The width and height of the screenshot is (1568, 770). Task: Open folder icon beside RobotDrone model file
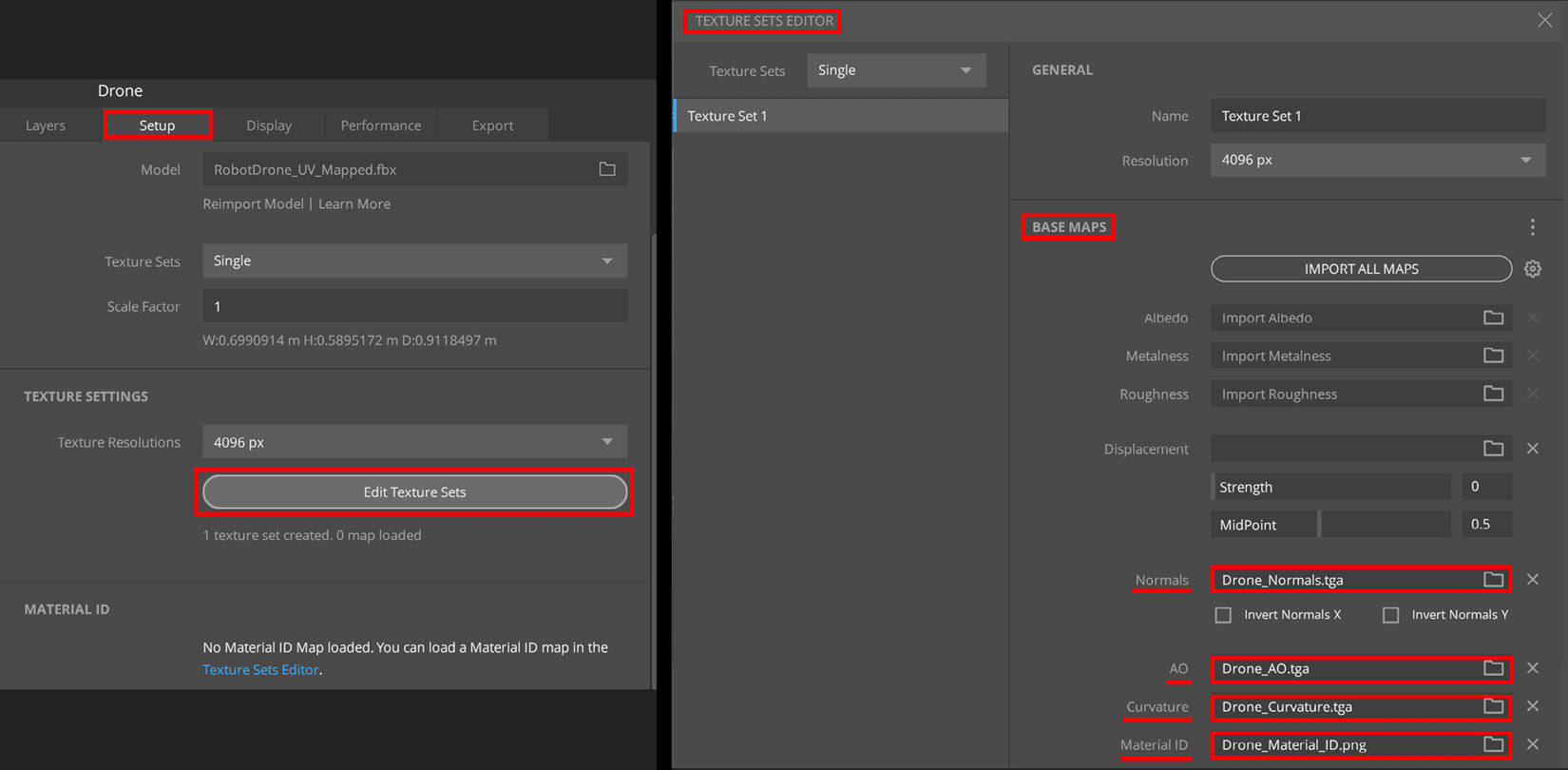(x=607, y=169)
